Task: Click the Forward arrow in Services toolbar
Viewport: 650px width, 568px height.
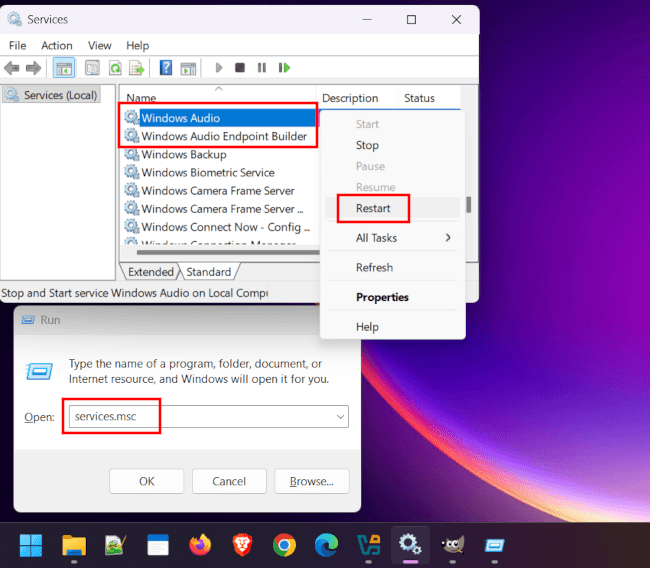Action: click(x=33, y=68)
